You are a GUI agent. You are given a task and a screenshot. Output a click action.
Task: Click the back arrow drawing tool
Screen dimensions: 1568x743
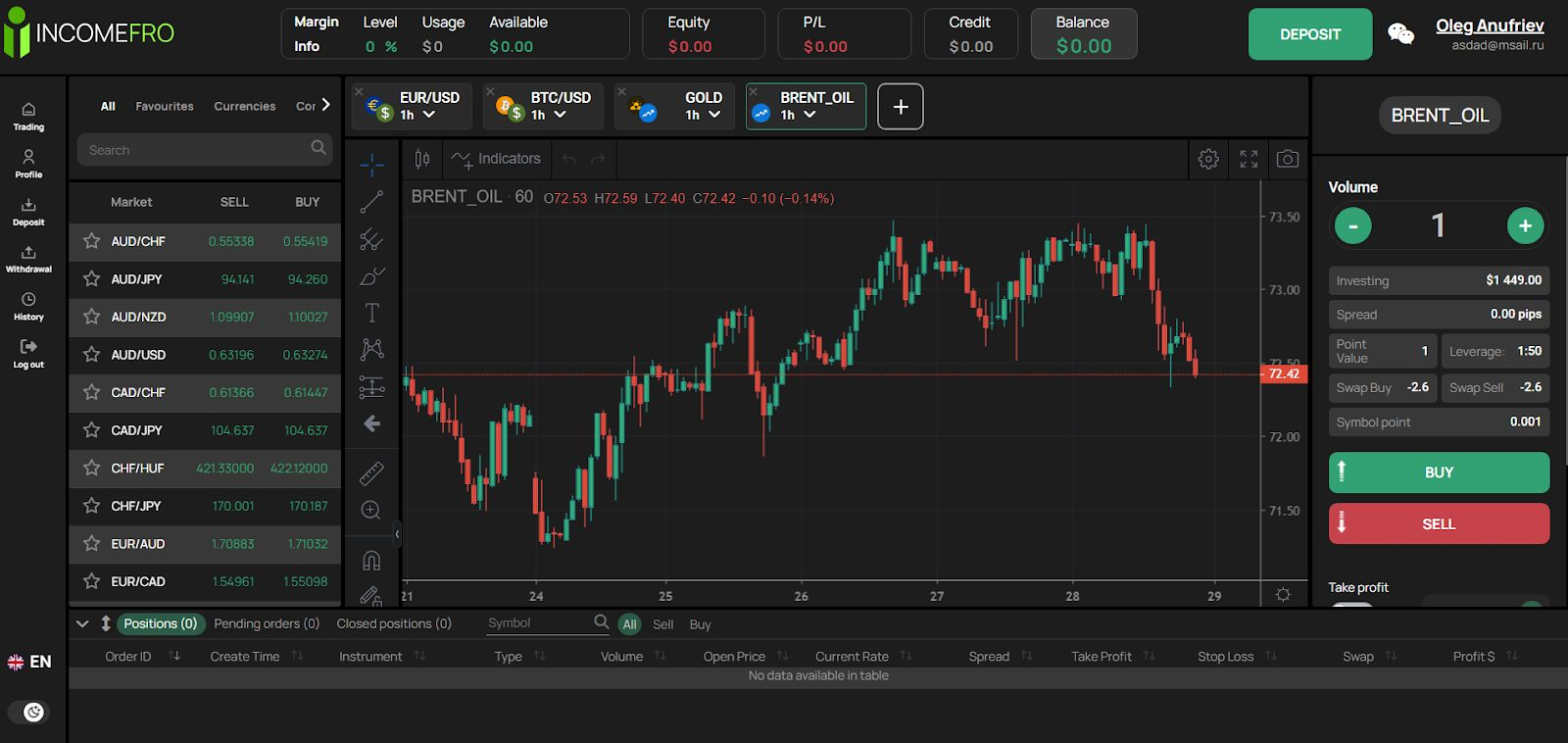click(x=371, y=423)
